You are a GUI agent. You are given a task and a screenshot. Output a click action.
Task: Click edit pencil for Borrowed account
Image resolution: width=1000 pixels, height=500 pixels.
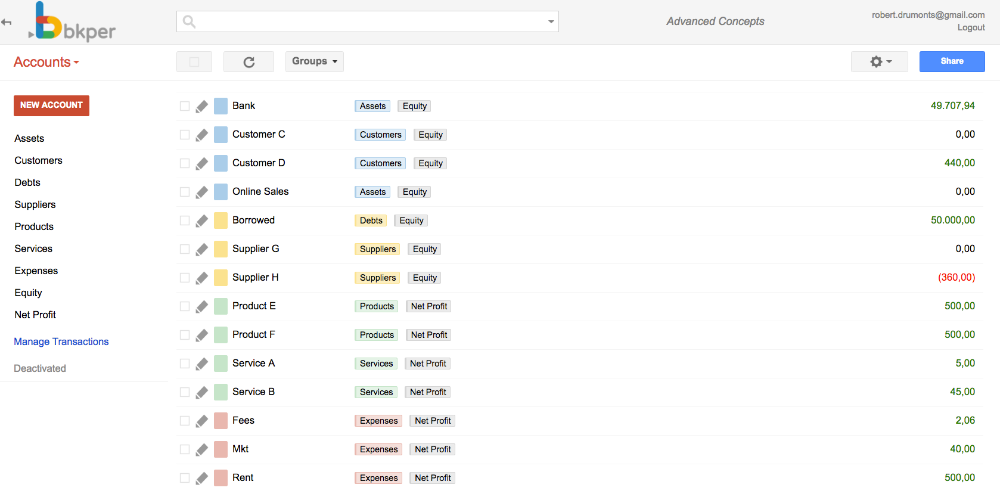coord(202,220)
